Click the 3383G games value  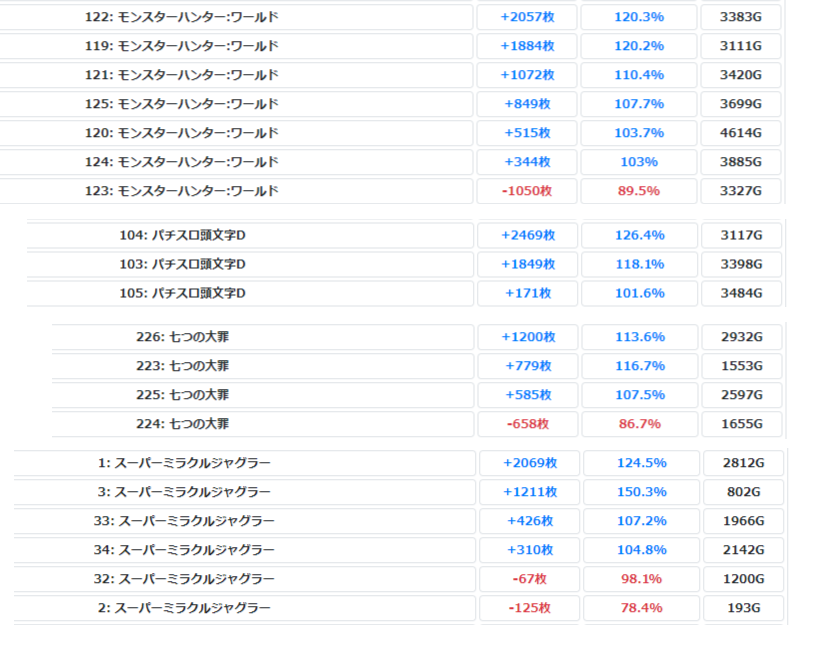(741, 17)
